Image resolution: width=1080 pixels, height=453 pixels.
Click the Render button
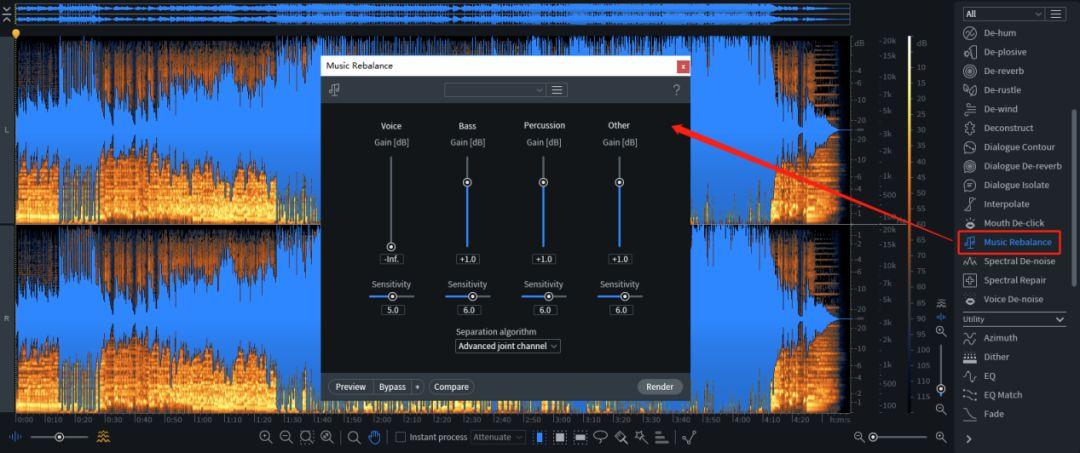tap(660, 387)
